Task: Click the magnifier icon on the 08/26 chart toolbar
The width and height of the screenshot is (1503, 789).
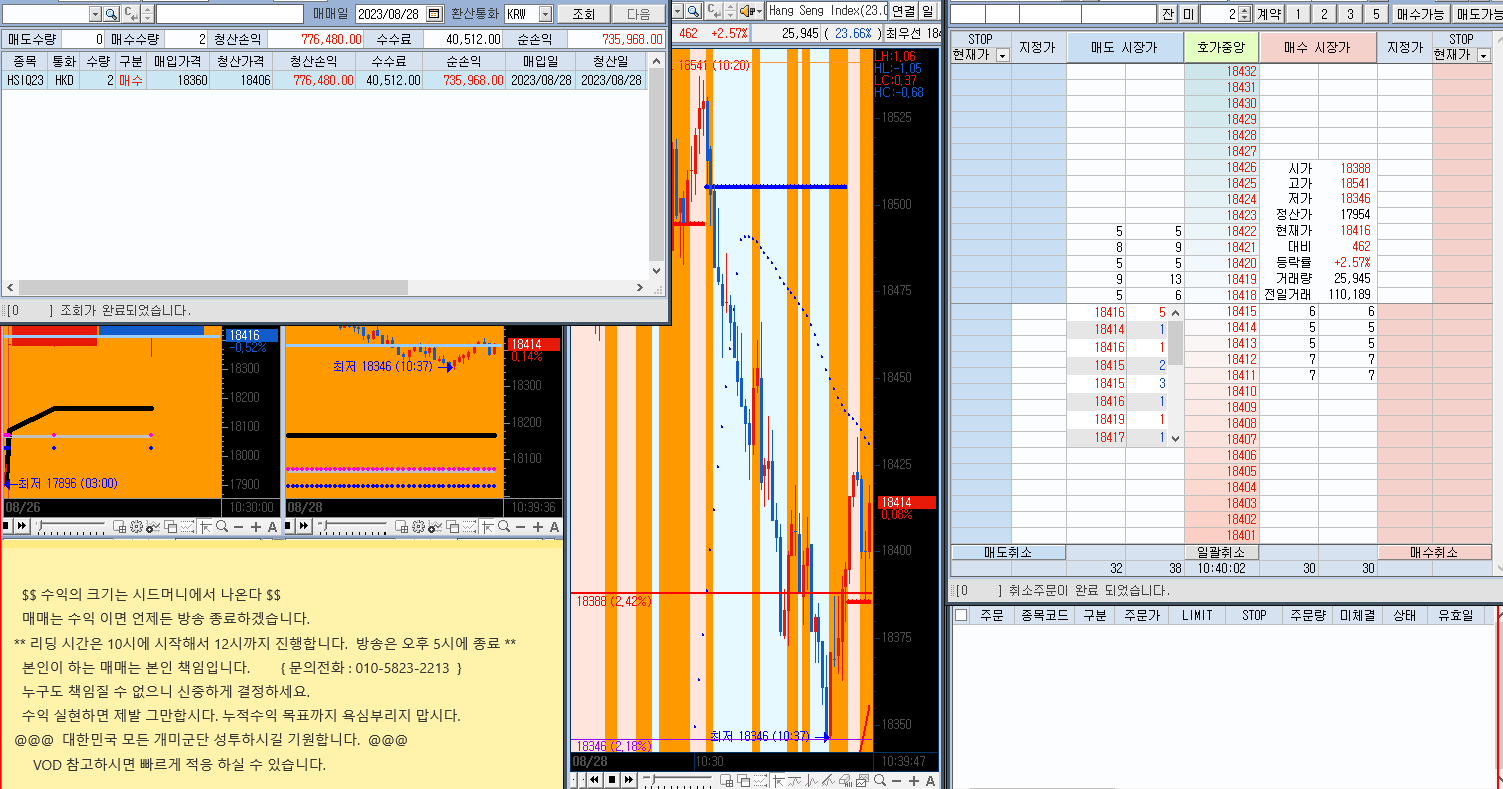Action: pos(222,526)
